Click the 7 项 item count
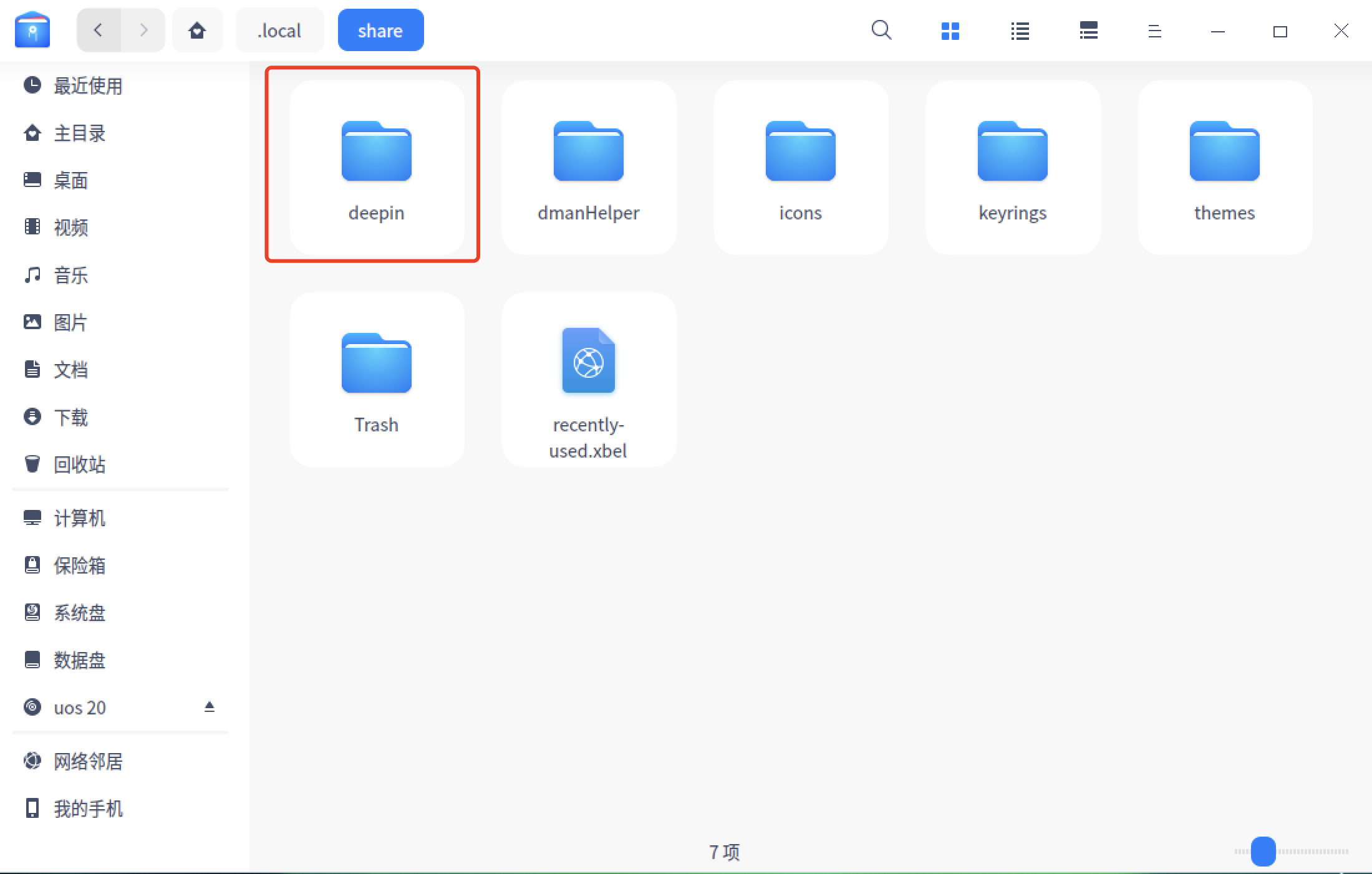This screenshot has height=874, width=1372. click(x=724, y=852)
